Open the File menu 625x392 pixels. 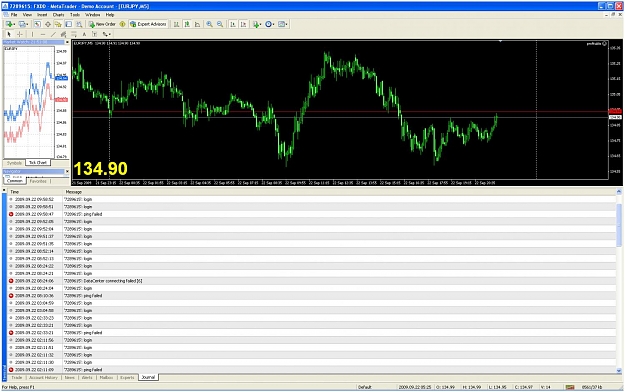coord(14,15)
